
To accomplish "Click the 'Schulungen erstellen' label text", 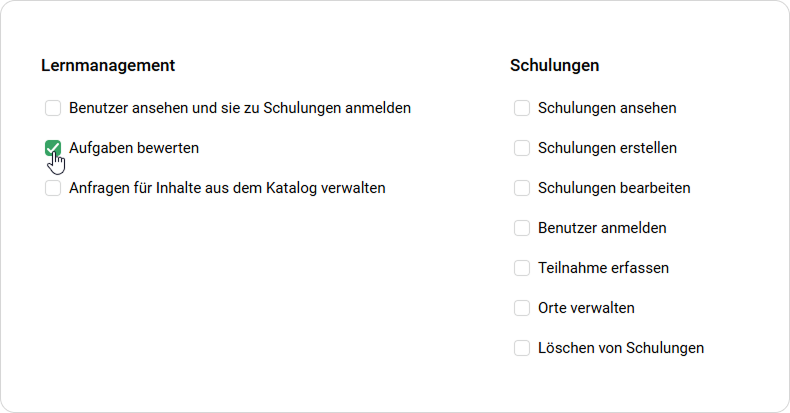I will [x=607, y=148].
